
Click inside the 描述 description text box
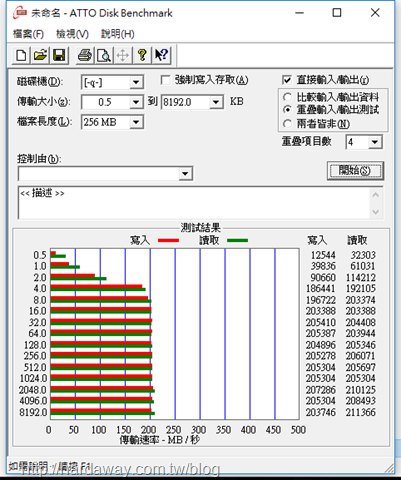194,203
